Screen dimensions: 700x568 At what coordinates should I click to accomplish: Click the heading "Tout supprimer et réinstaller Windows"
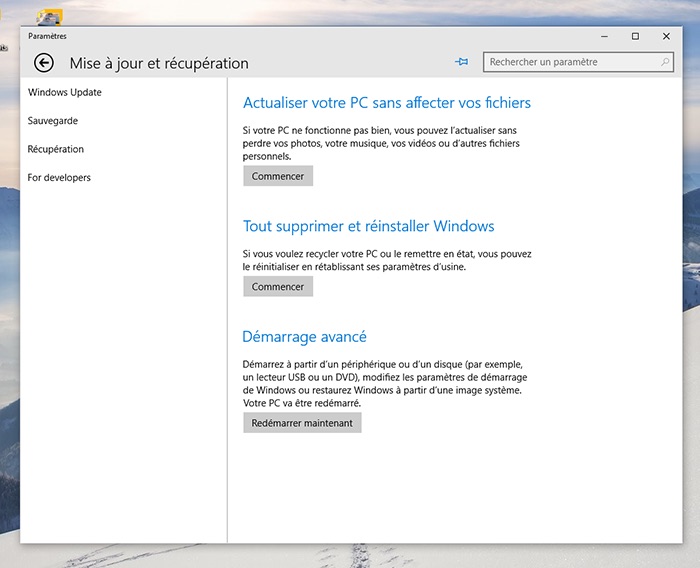368,226
